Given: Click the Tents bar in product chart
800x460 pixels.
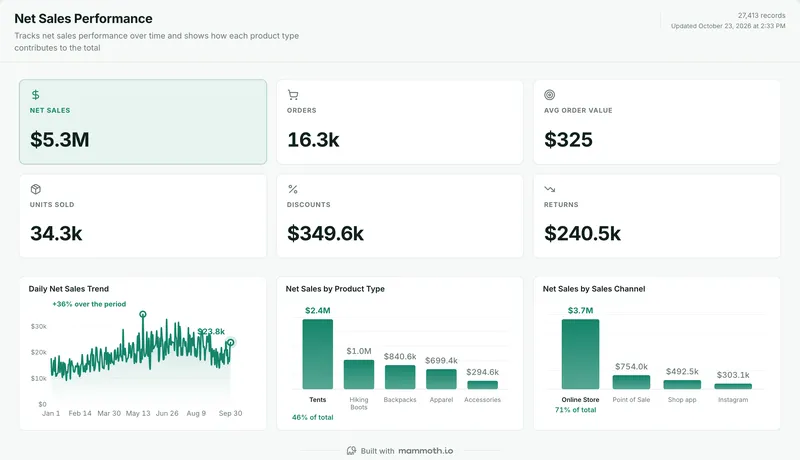Looking at the screenshot, I should pos(317,354).
